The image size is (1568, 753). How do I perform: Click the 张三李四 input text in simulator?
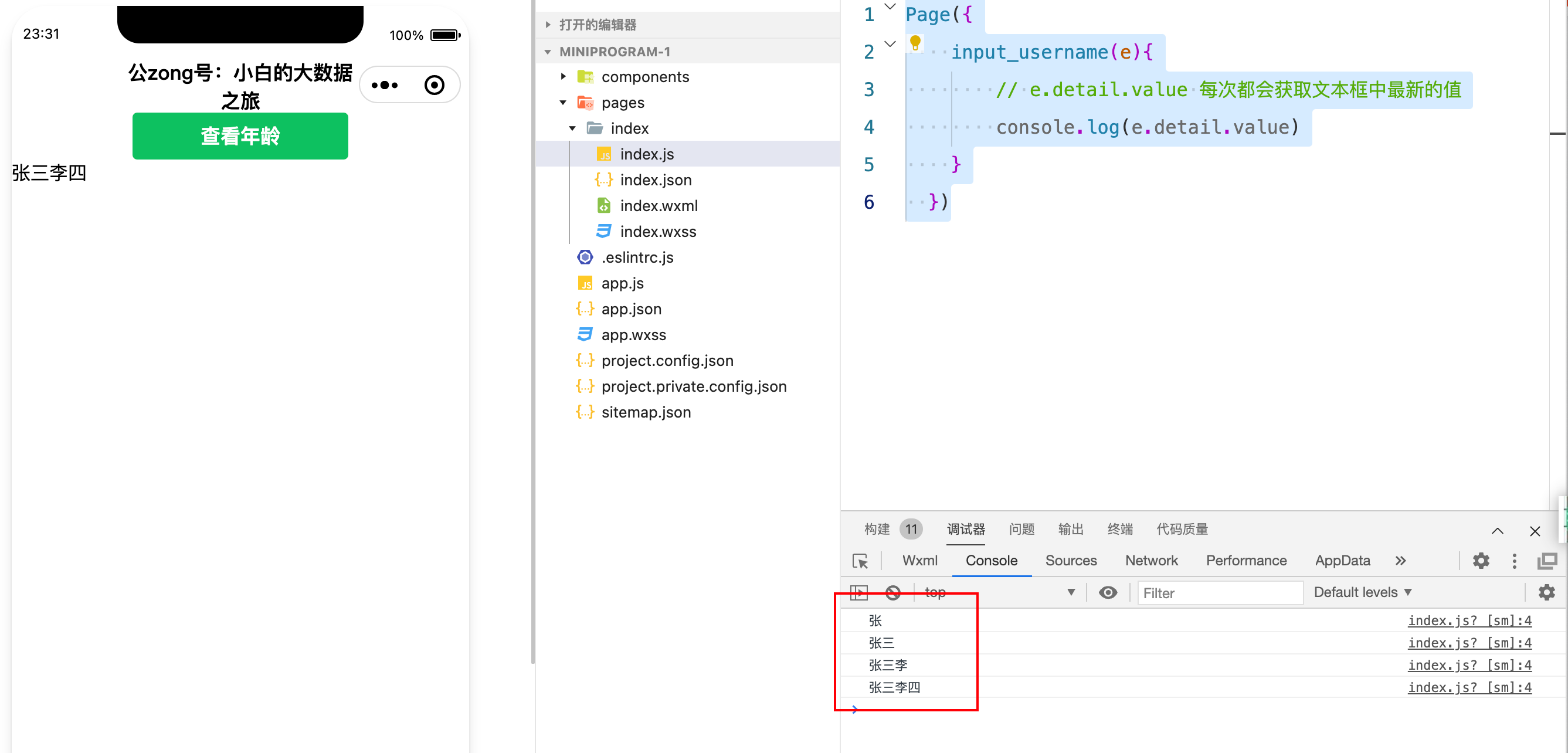point(49,173)
